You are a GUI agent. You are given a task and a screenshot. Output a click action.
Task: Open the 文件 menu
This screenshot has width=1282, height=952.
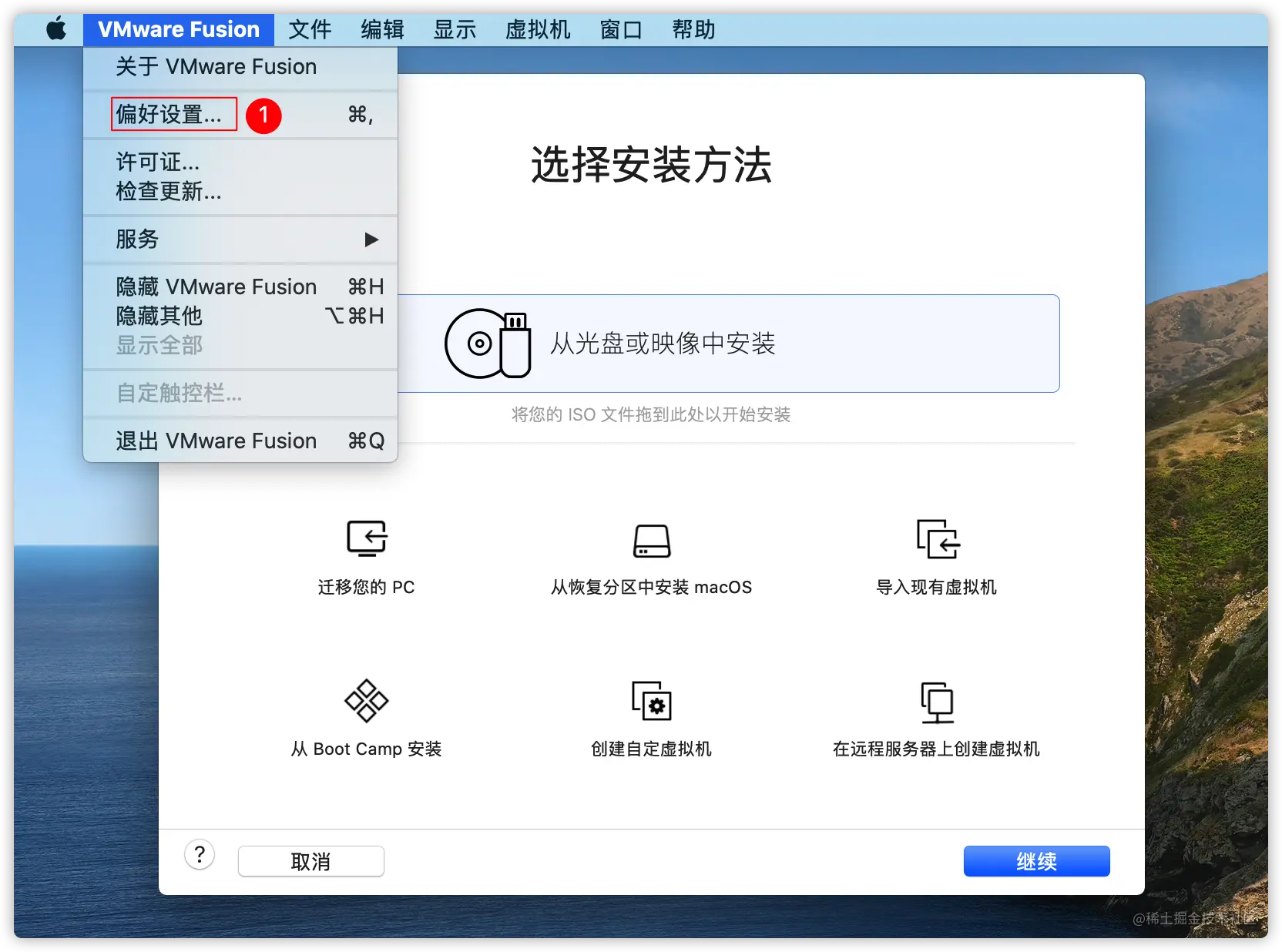click(310, 30)
